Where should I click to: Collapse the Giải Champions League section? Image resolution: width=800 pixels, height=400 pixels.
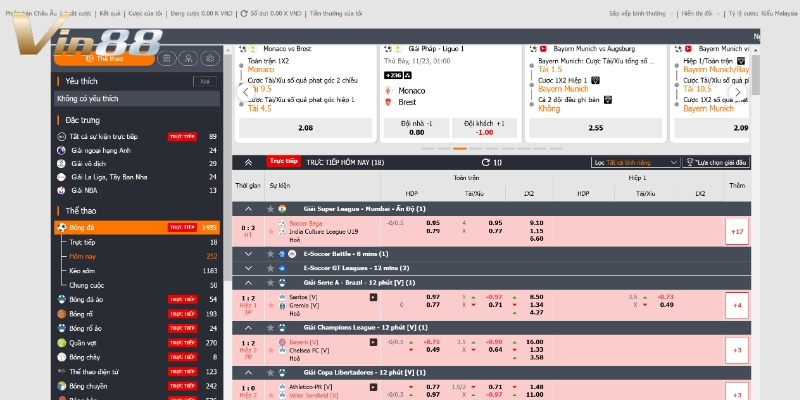tap(248, 328)
